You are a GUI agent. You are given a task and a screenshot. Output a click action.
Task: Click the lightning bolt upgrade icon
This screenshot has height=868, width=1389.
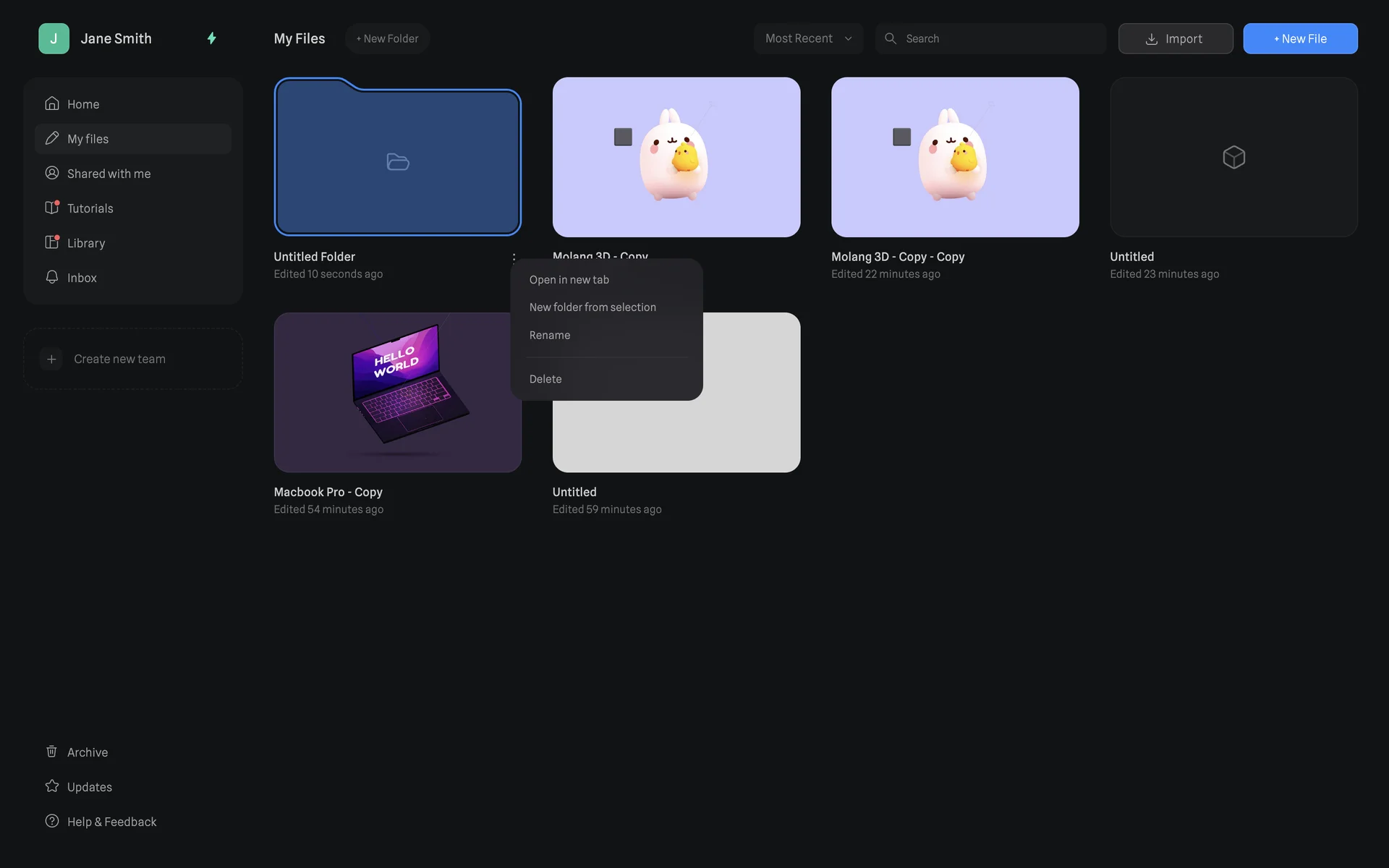[211, 38]
